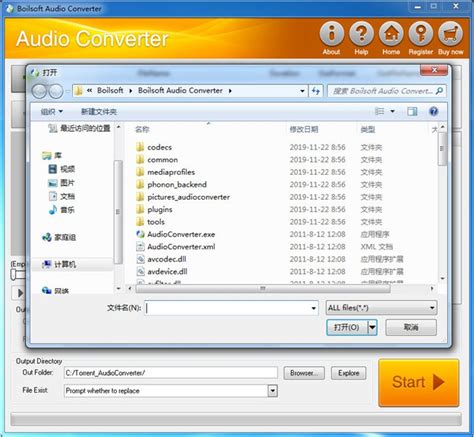Screen dimensions: 474x437
Task: Click the Buy now cart icon
Action: click(x=450, y=34)
